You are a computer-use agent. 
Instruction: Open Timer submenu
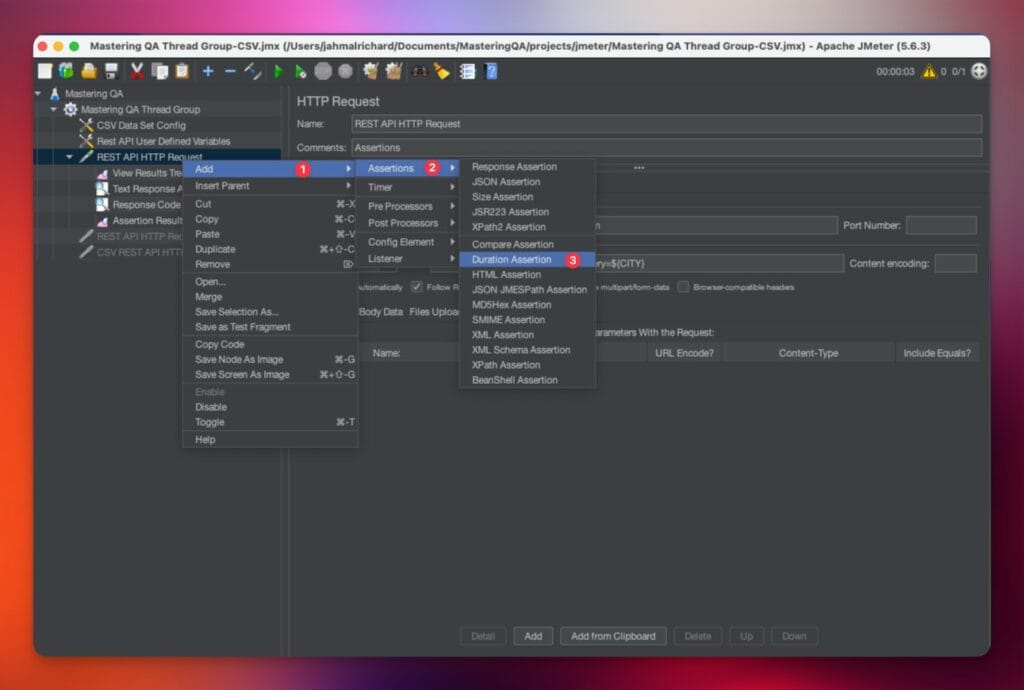(x=408, y=187)
